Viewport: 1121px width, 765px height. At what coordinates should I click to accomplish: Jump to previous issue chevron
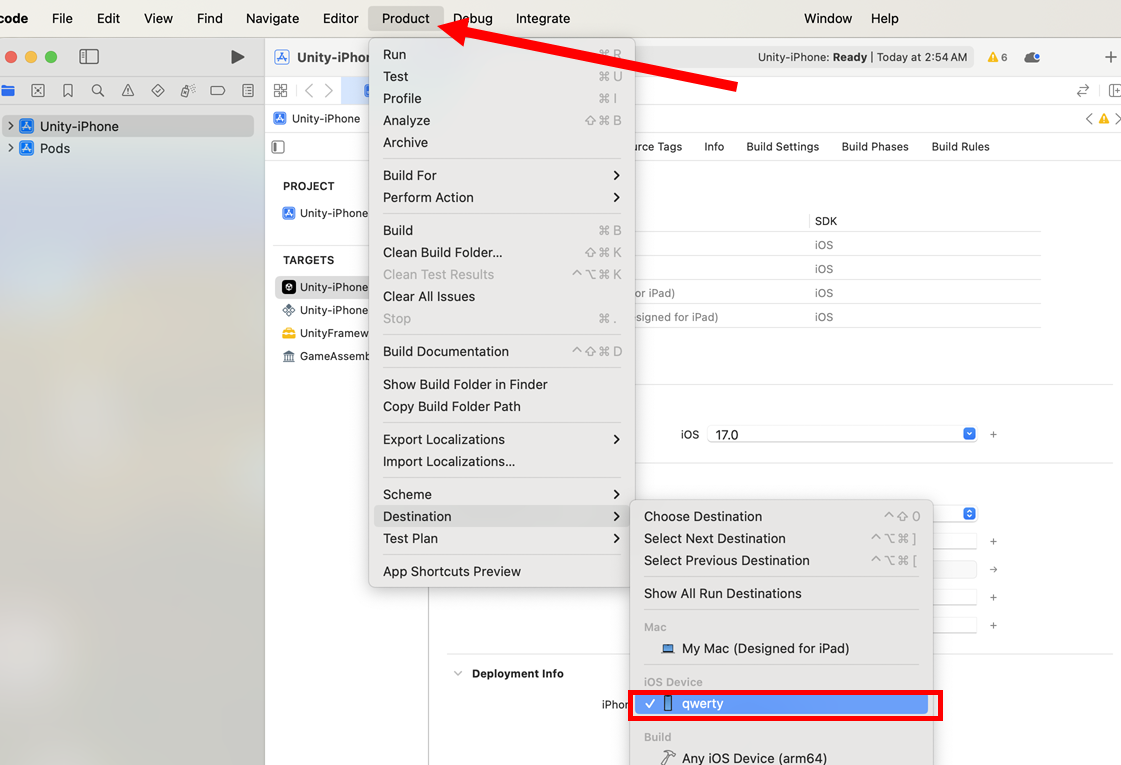(x=1089, y=119)
